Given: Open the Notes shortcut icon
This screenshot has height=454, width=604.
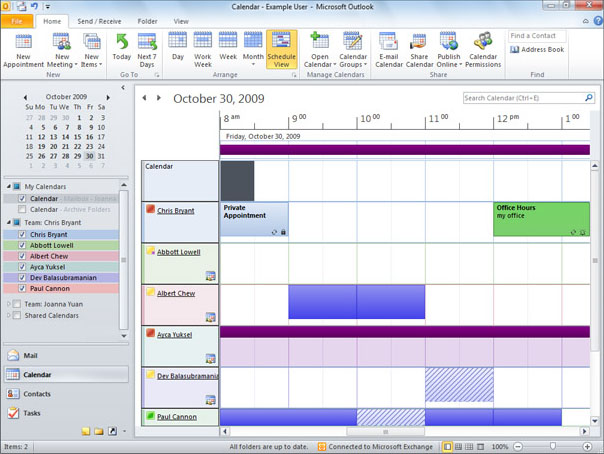Looking at the screenshot, I should [86, 431].
